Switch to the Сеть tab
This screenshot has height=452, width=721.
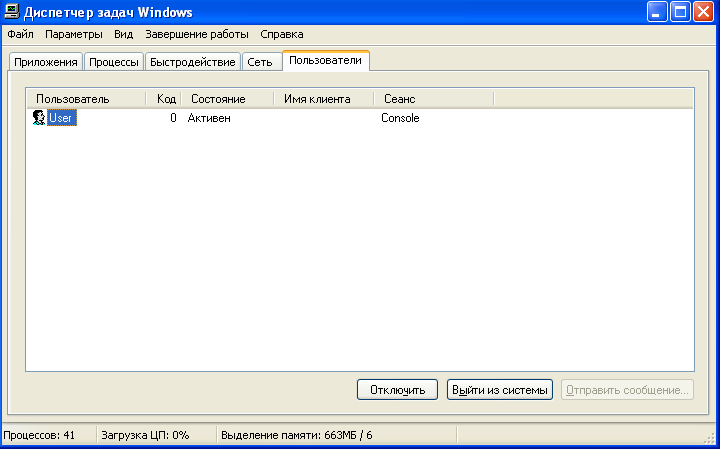coord(260,62)
